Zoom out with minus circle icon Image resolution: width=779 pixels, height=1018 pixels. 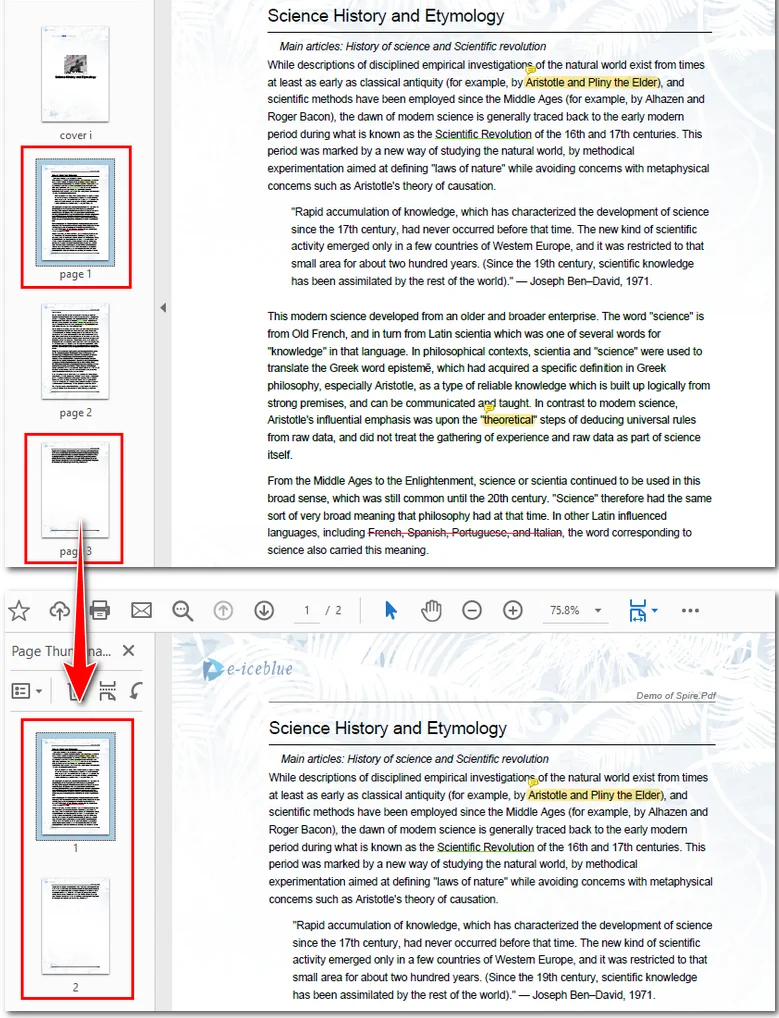tap(472, 610)
